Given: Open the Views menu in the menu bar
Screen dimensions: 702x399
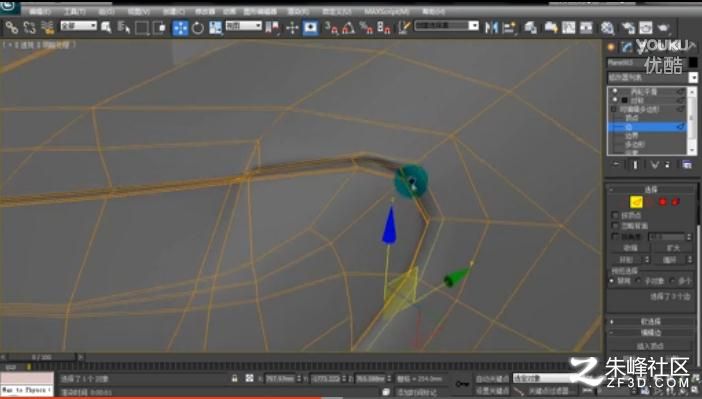Looking at the screenshot, I should tap(139, 11).
